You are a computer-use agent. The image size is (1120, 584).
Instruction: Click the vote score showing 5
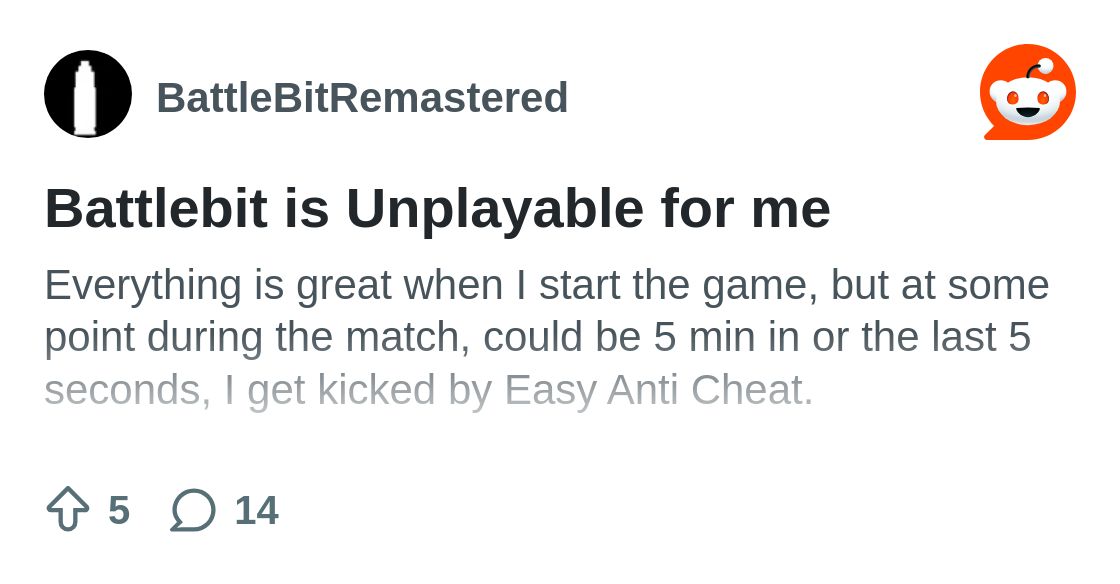[119, 509]
